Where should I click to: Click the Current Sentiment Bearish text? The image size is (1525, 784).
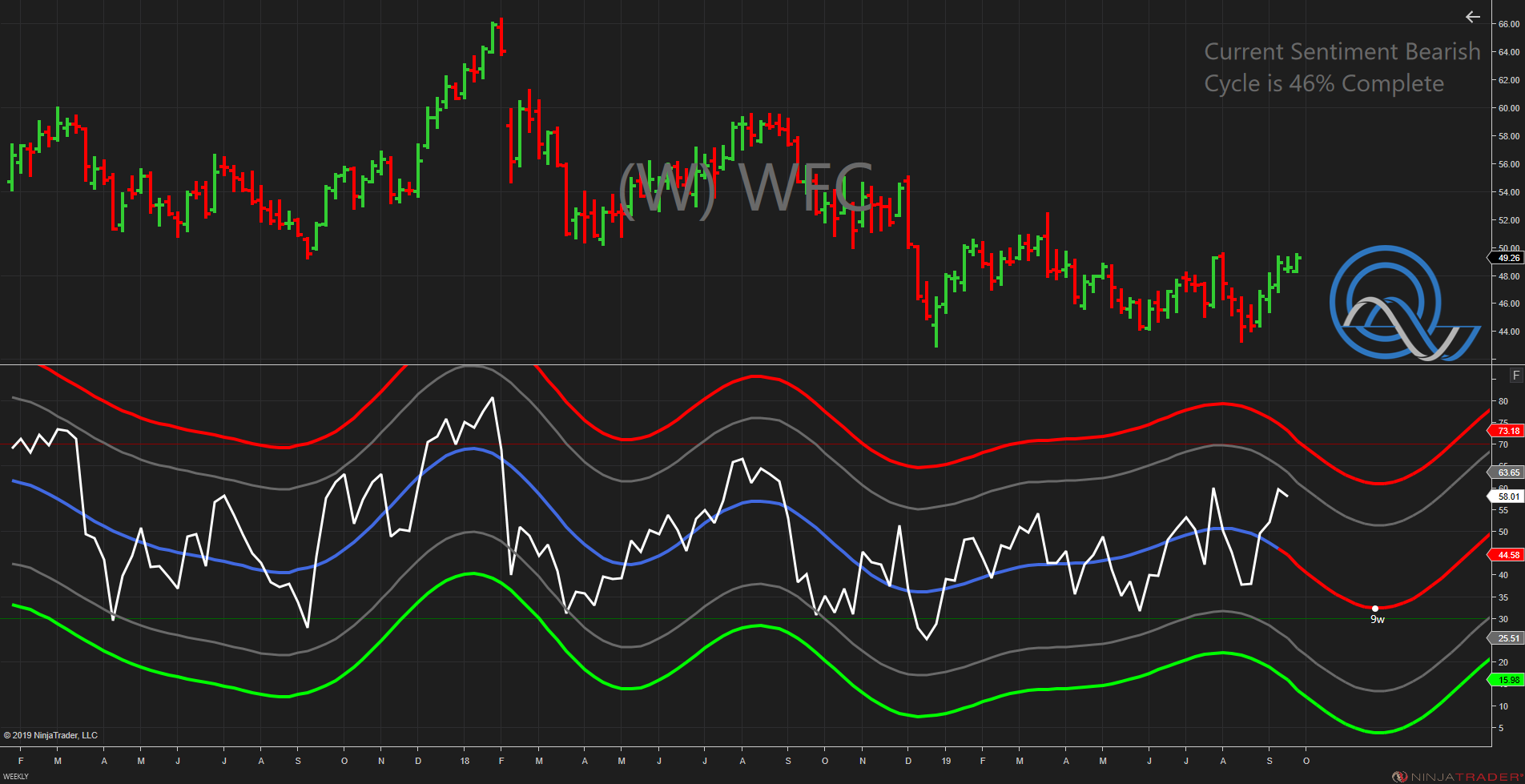[1342, 52]
